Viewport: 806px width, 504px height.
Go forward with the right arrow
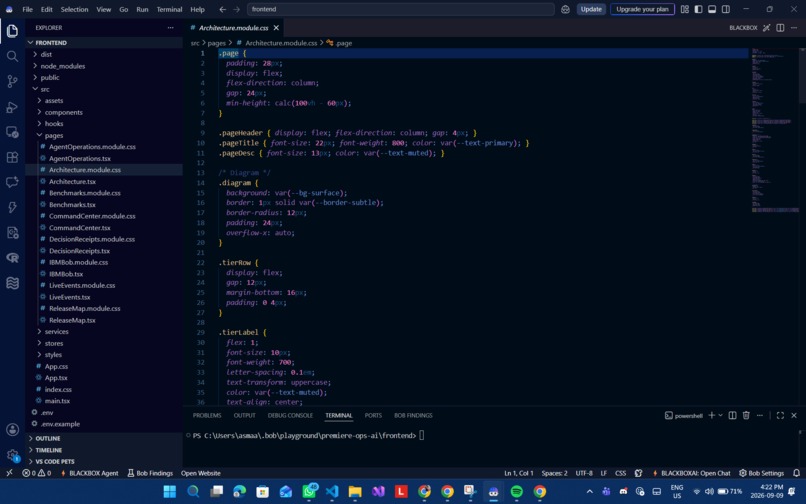[236, 9]
